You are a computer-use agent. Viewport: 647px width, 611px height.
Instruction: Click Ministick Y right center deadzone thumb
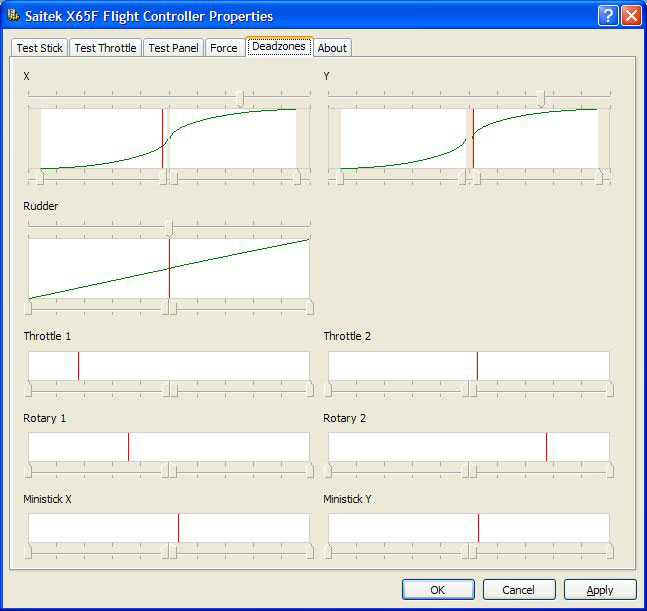[x=473, y=552]
